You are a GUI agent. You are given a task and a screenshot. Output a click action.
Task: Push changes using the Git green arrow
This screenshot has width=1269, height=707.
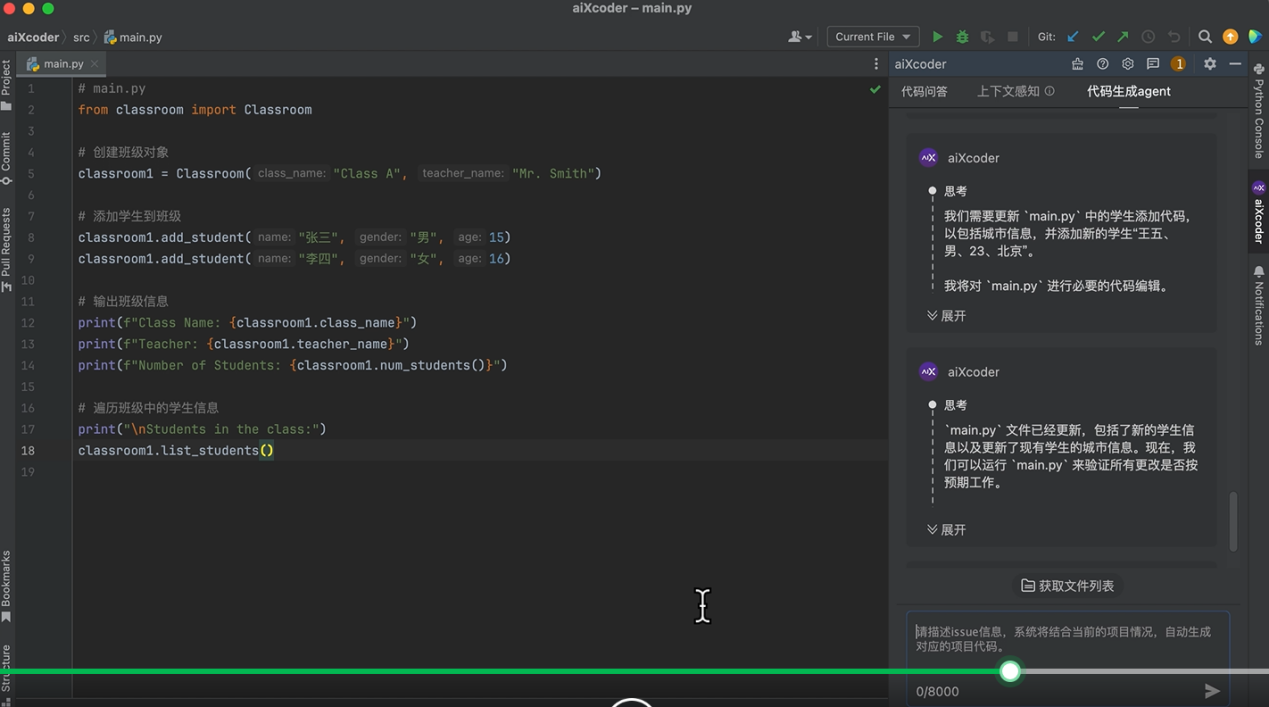pos(1123,37)
